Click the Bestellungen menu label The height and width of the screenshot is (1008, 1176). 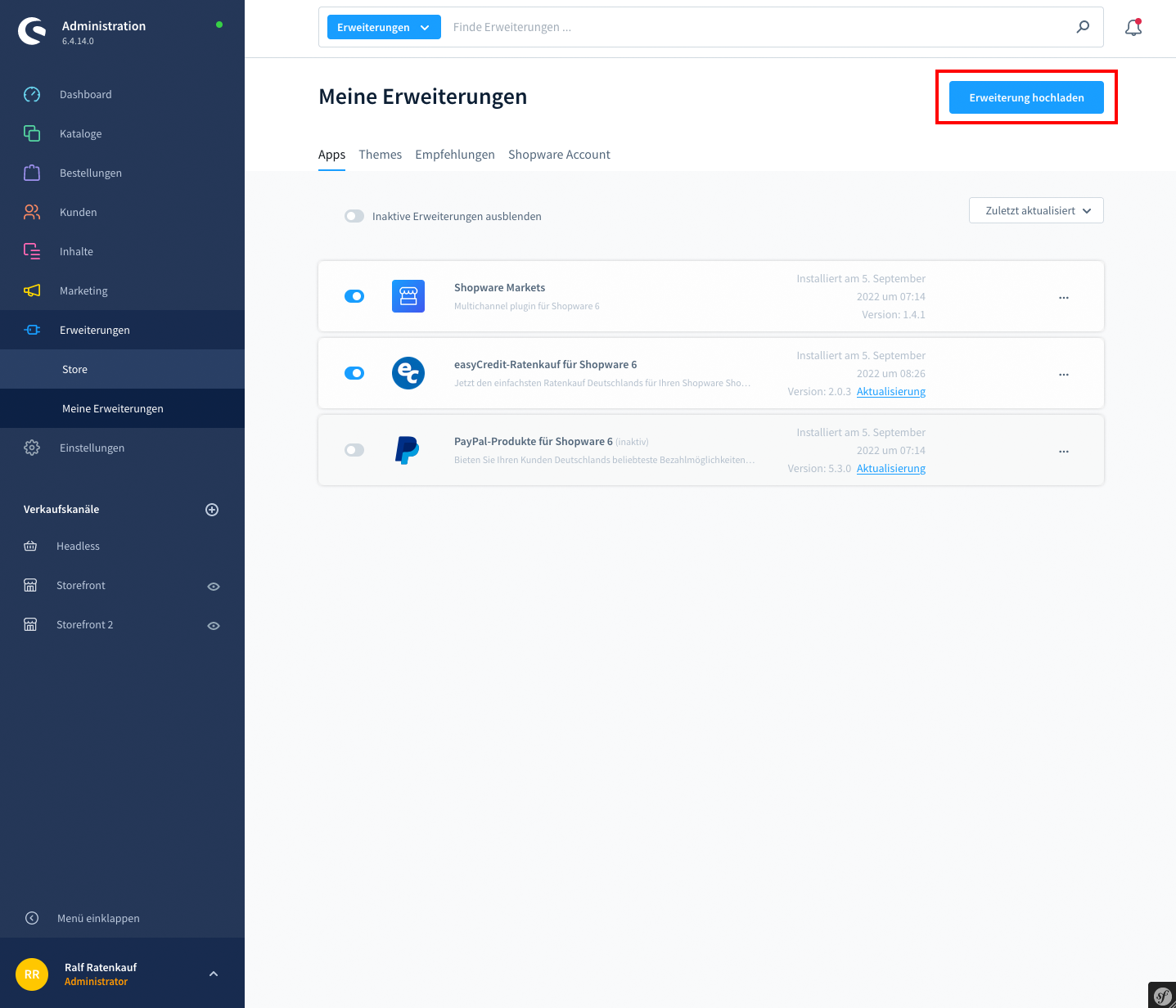pos(91,173)
